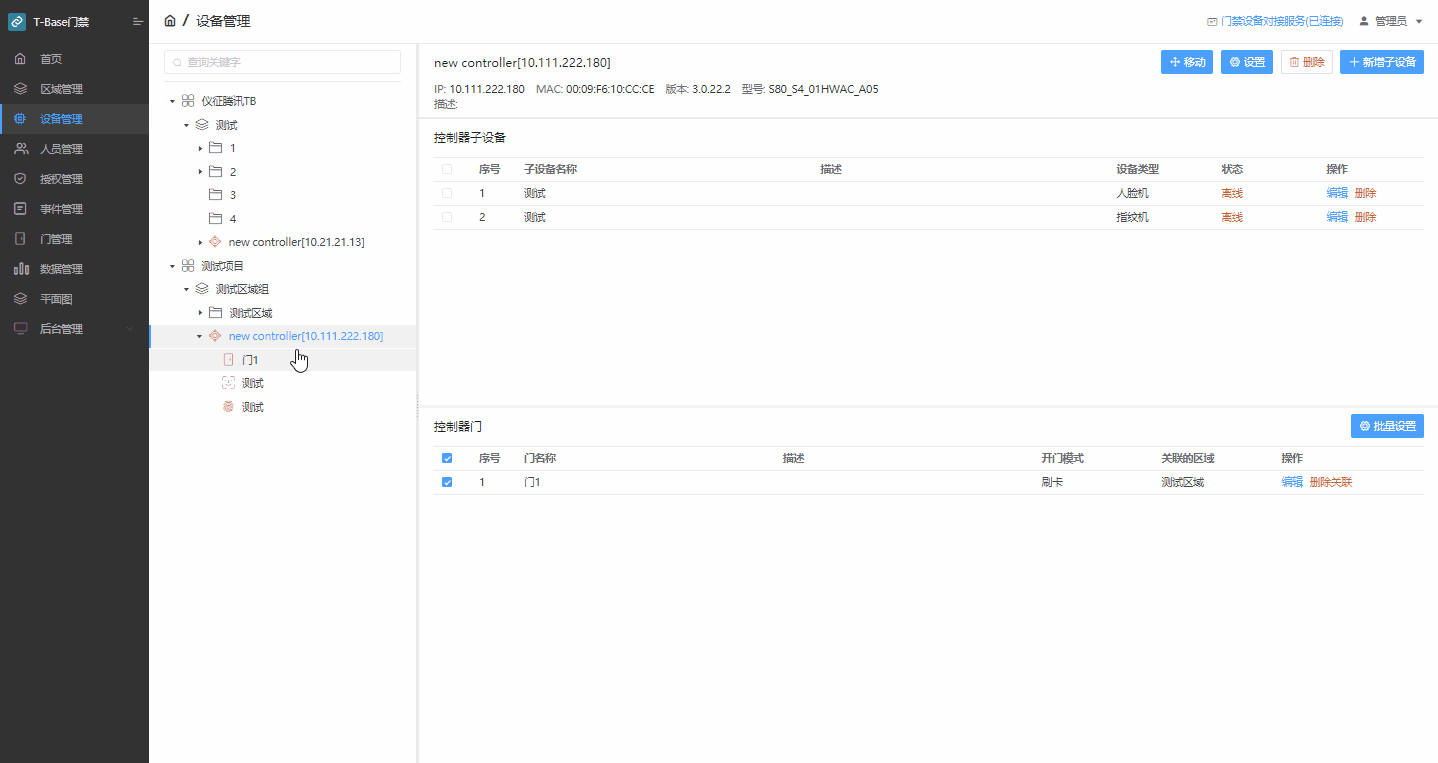
Task: Click the 授权管理 shield icon
Action: click(x=20, y=179)
